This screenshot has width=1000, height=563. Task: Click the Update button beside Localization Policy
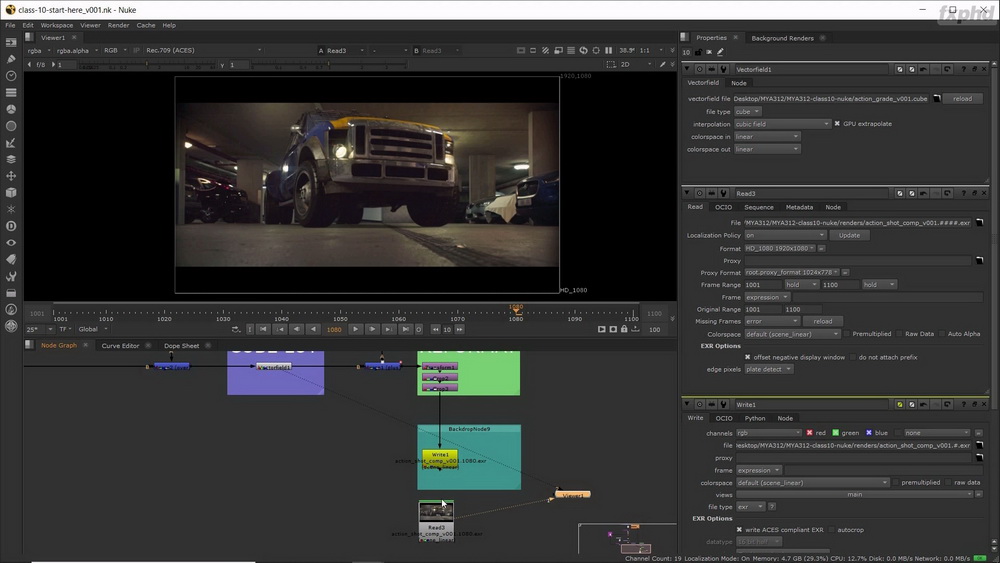click(x=849, y=235)
